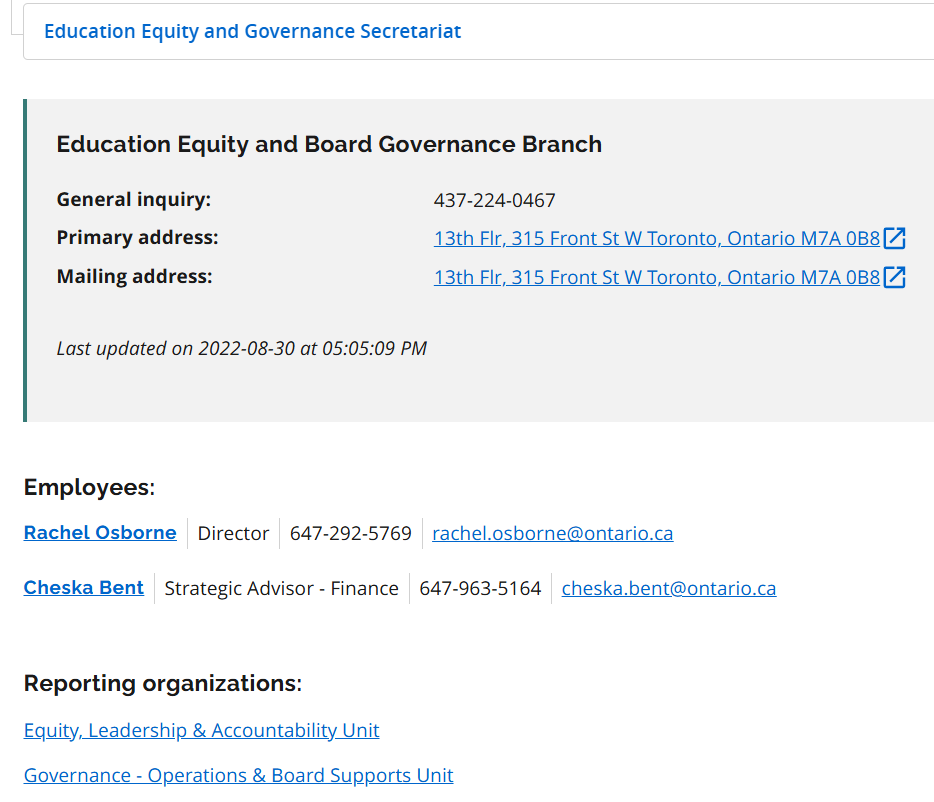The height and width of the screenshot is (802, 934).
Task: Open Cheska Bent's employee profile
Action: coord(83,587)
